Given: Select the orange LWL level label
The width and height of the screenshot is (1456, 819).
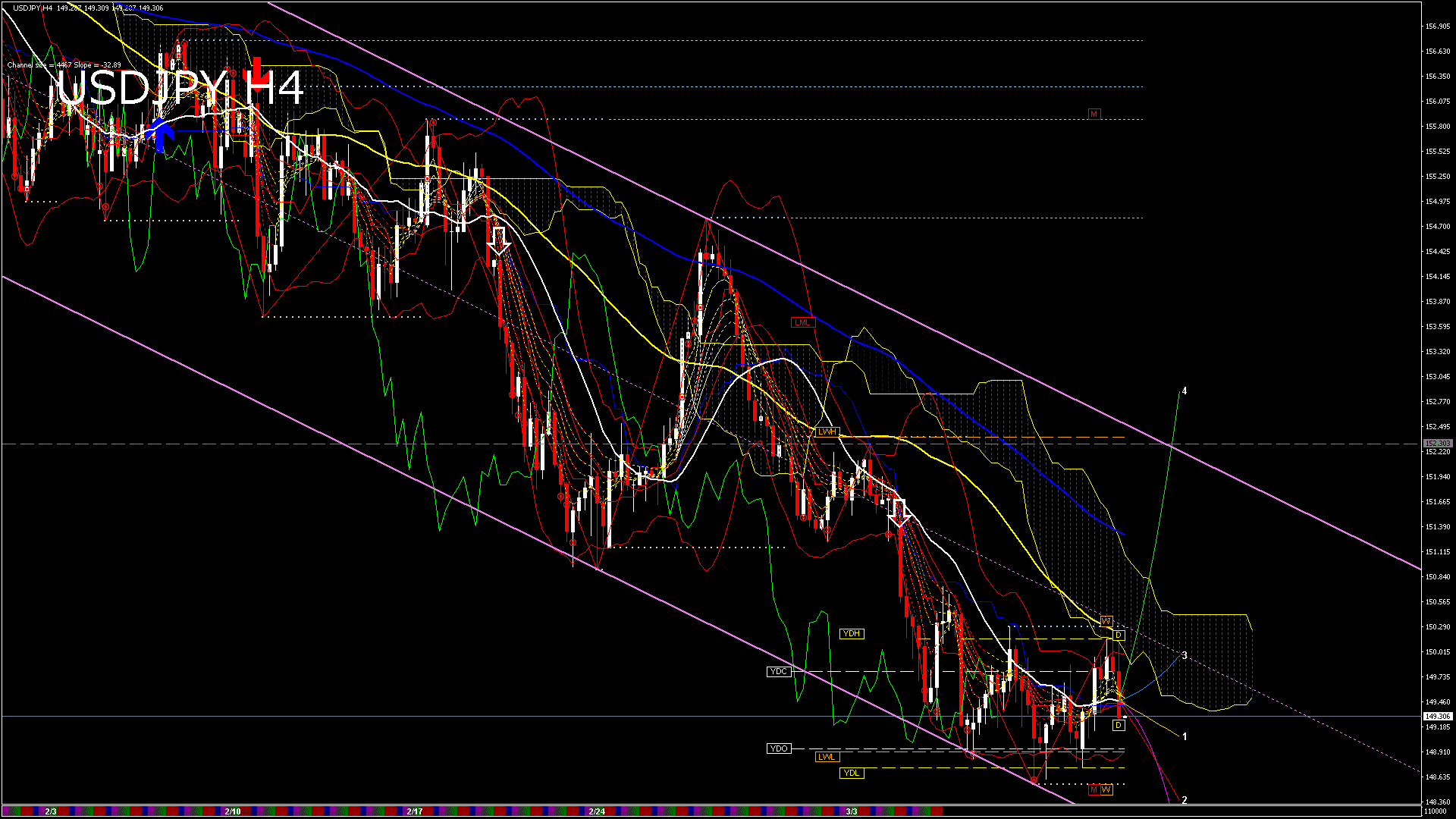Looking at the screenshot, I should click(827, 757).
